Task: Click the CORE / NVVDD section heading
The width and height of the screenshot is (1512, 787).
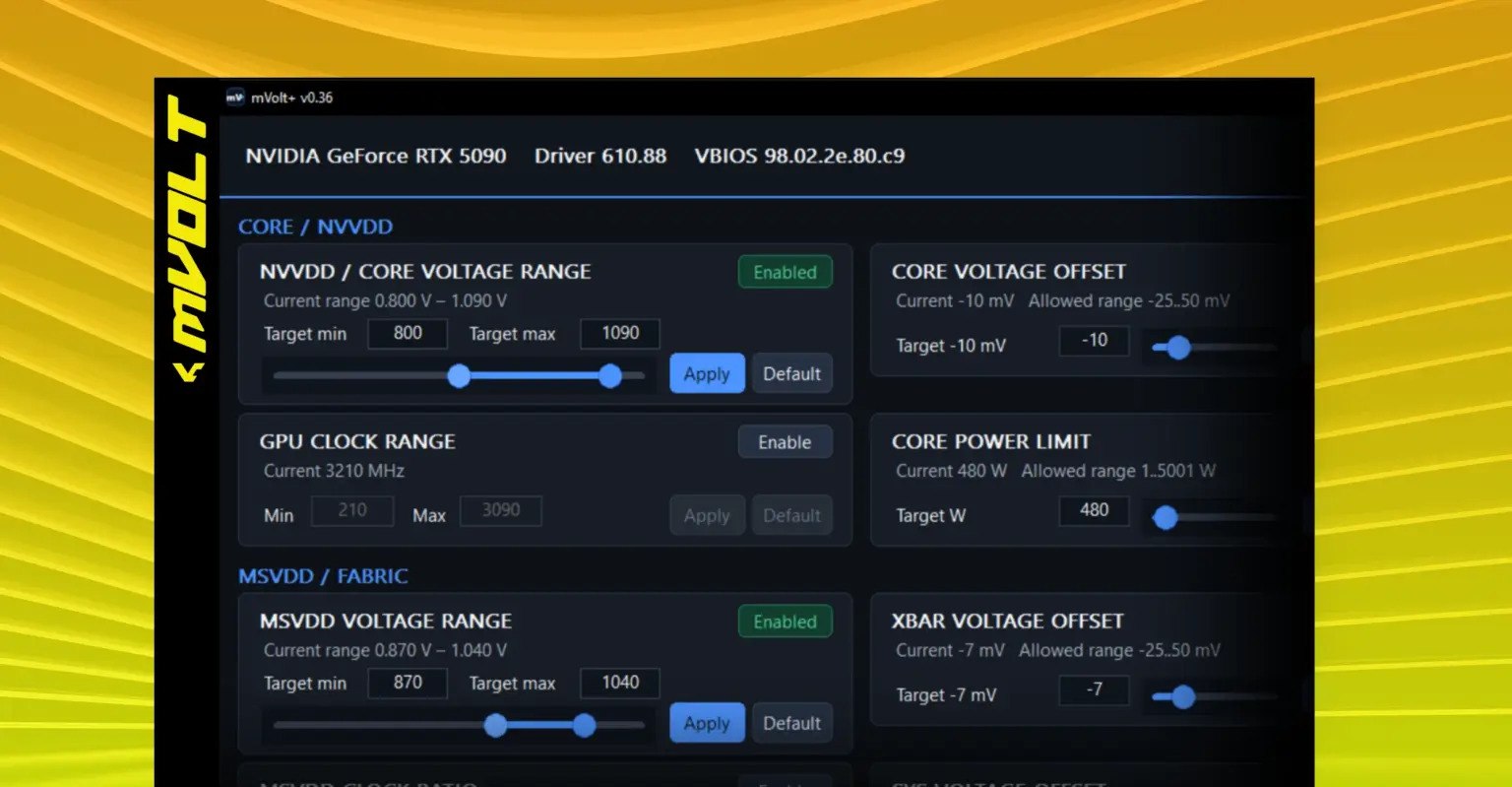Action: (315, 227)
